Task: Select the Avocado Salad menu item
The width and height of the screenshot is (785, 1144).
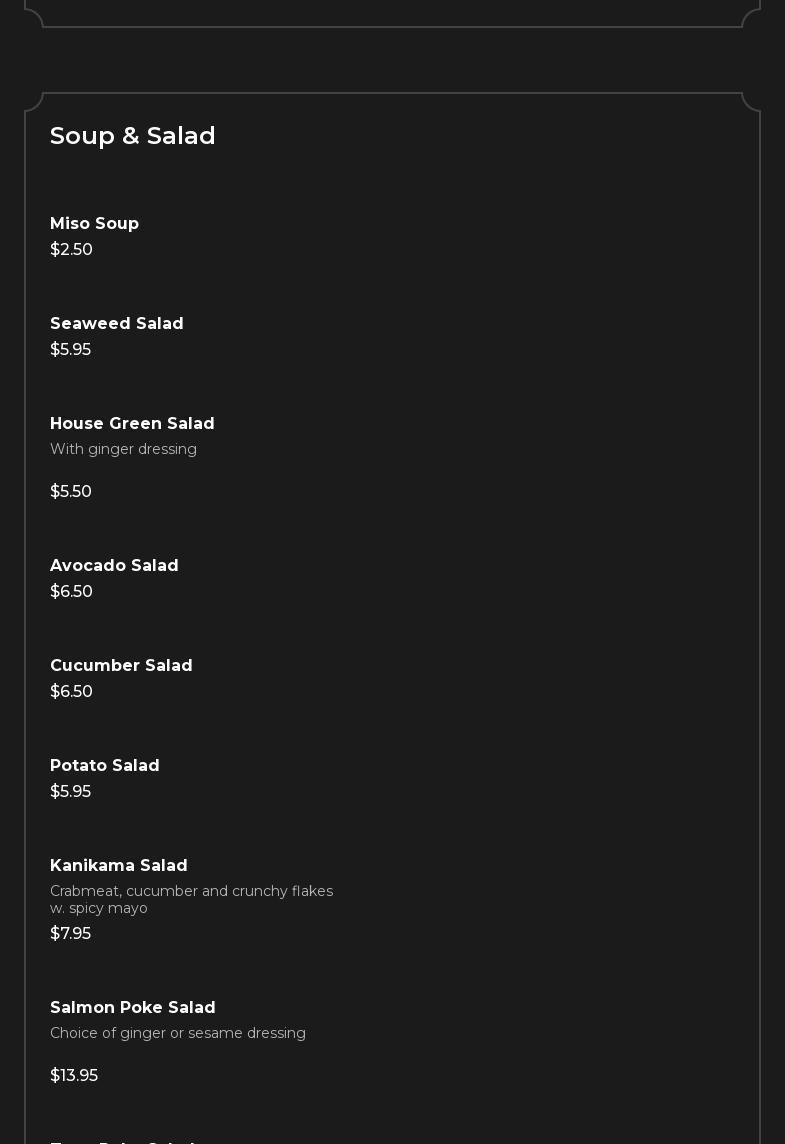Action: point(114,566)
